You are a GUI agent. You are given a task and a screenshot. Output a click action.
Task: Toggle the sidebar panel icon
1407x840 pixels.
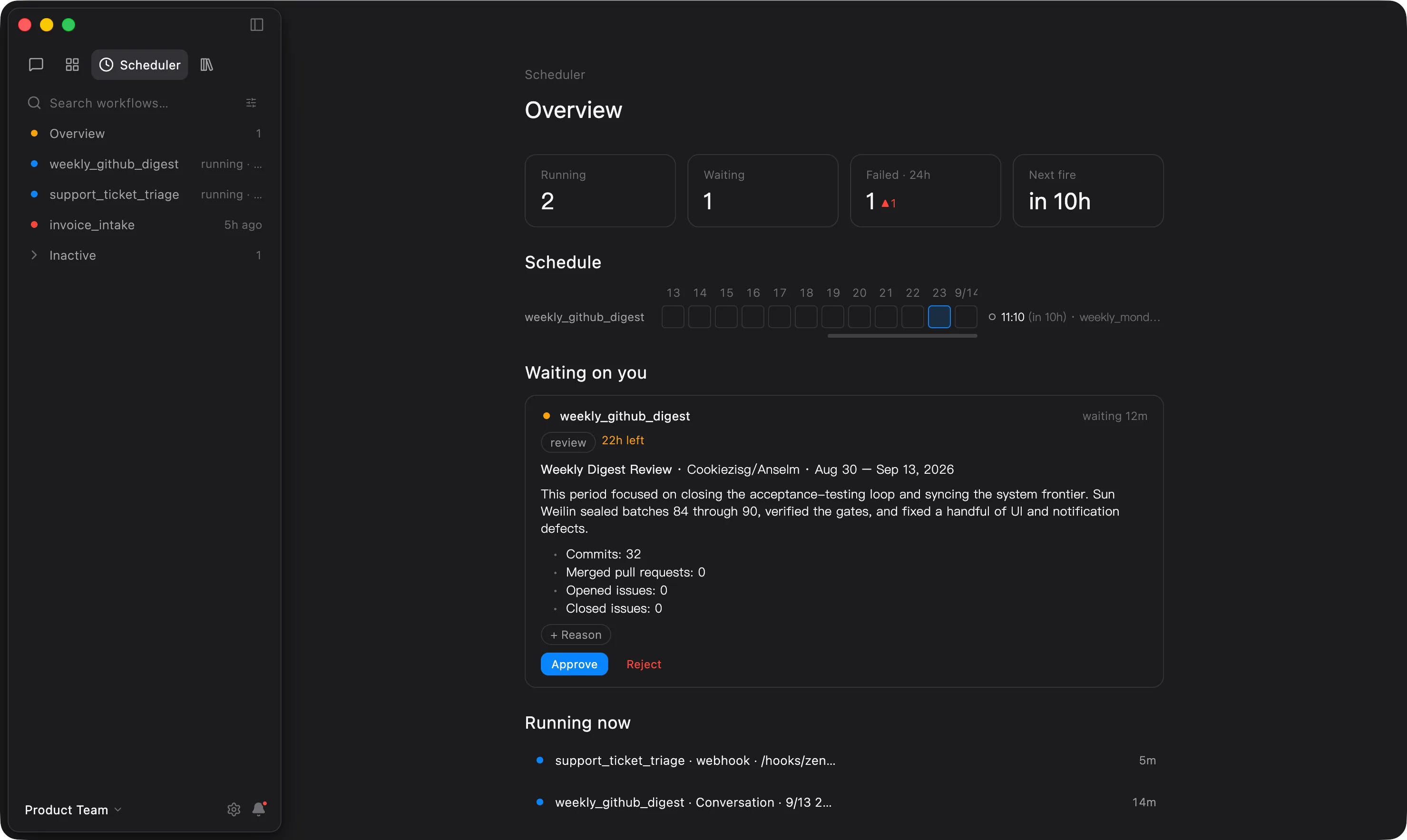[256, 25]
